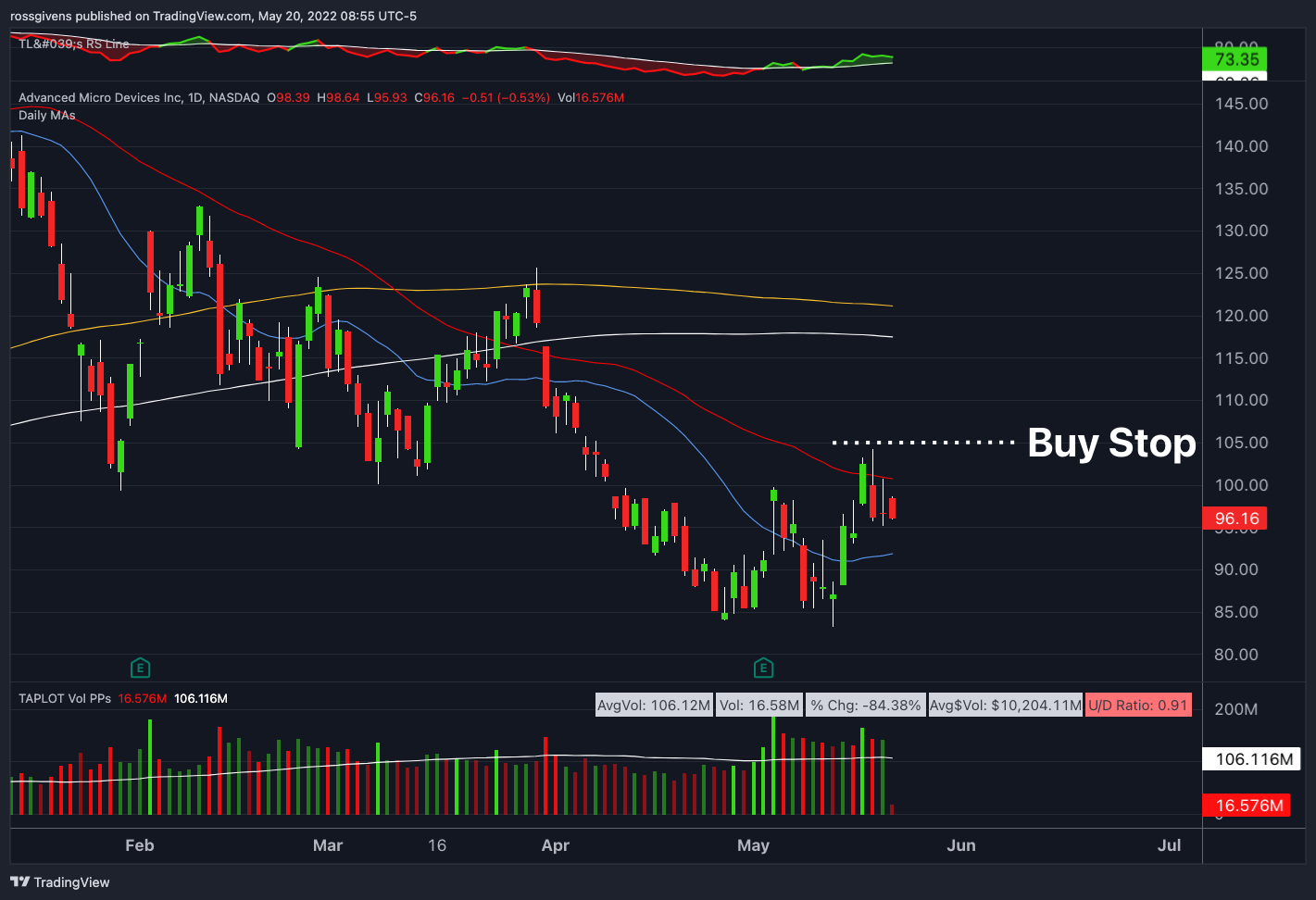Click the 120.00 price axis label
The image size is (1316, 900).
pyautogui.click(x=1242, y=316)
